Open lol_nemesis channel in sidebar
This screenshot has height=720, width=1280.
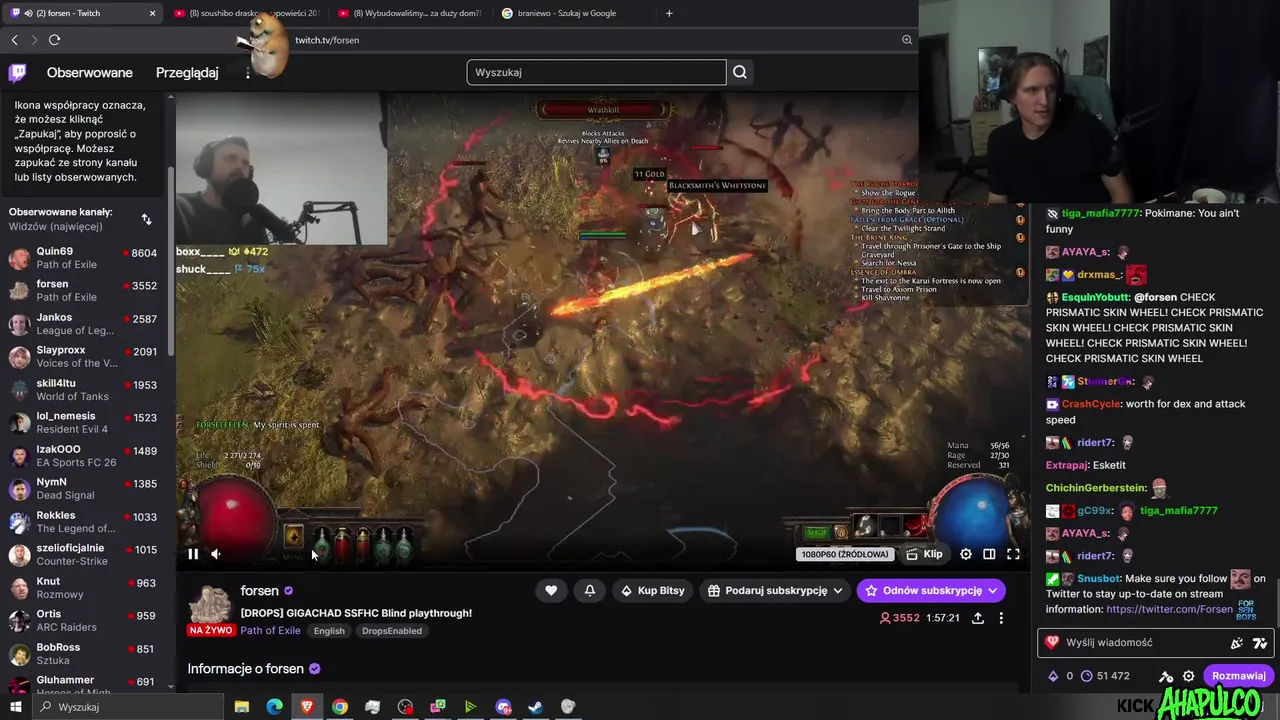click(x=85, y=422)
